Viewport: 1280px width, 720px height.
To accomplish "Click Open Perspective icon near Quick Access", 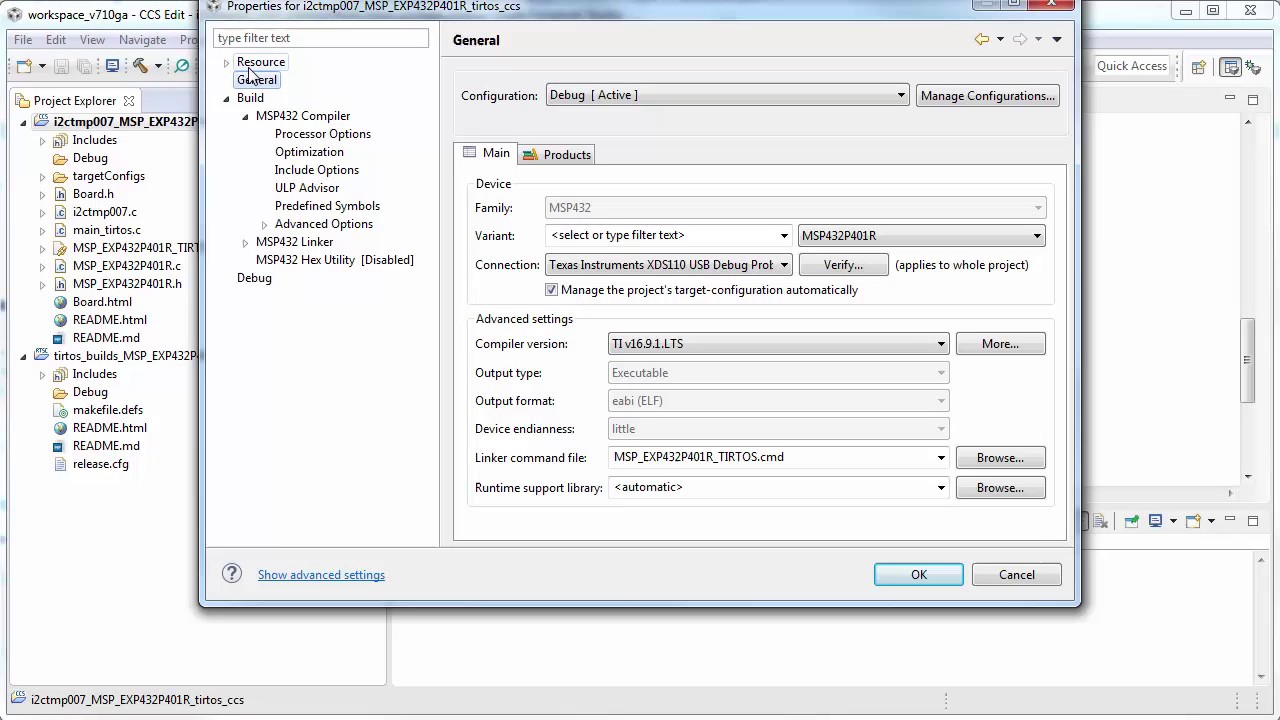I will [1198, 67].
